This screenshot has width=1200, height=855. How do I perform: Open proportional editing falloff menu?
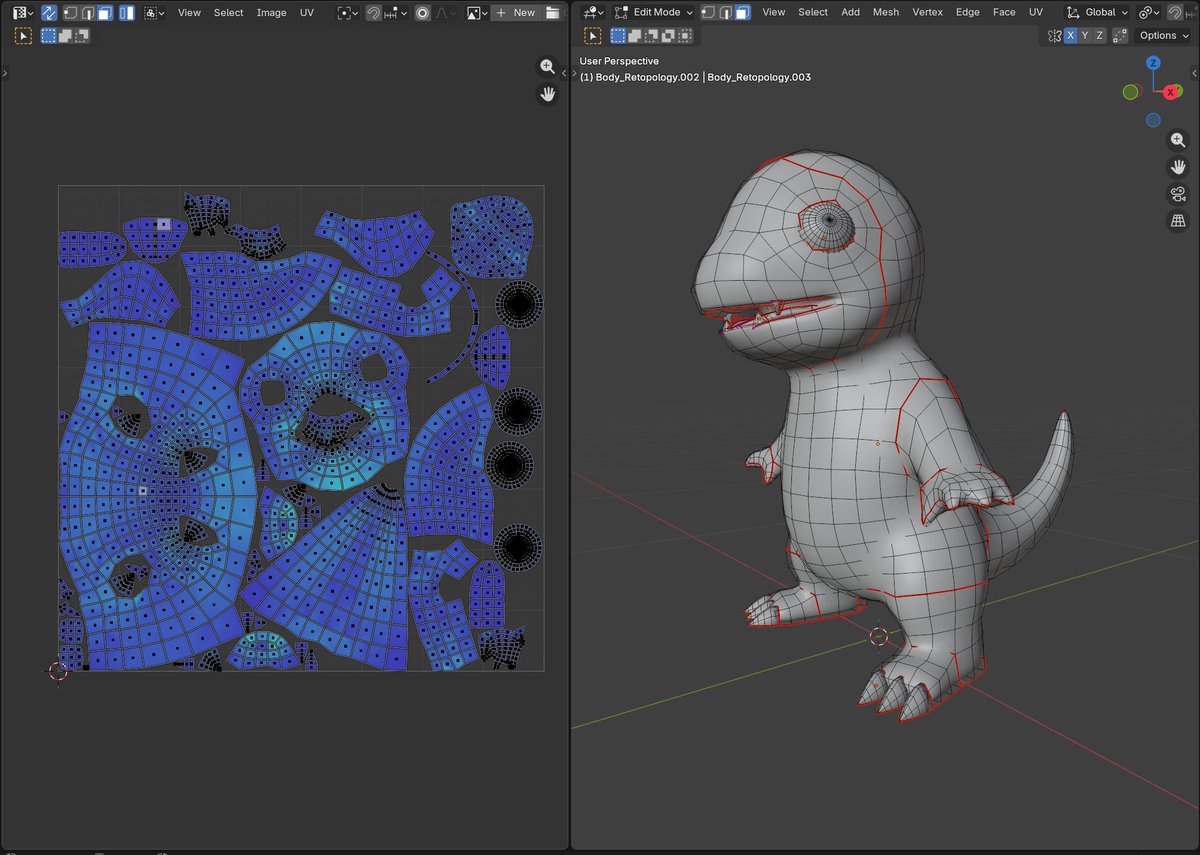[446, 13]
